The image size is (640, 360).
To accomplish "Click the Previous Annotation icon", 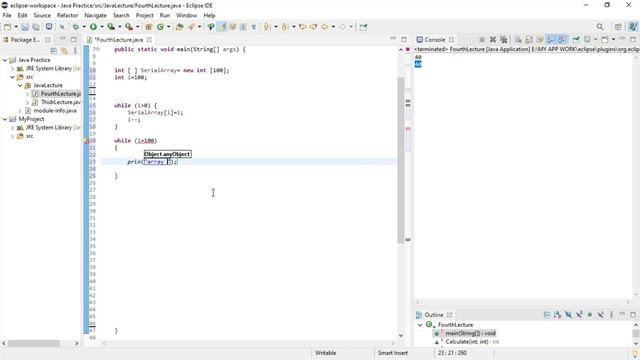I will pyautogui.click(x=285, y=27).
